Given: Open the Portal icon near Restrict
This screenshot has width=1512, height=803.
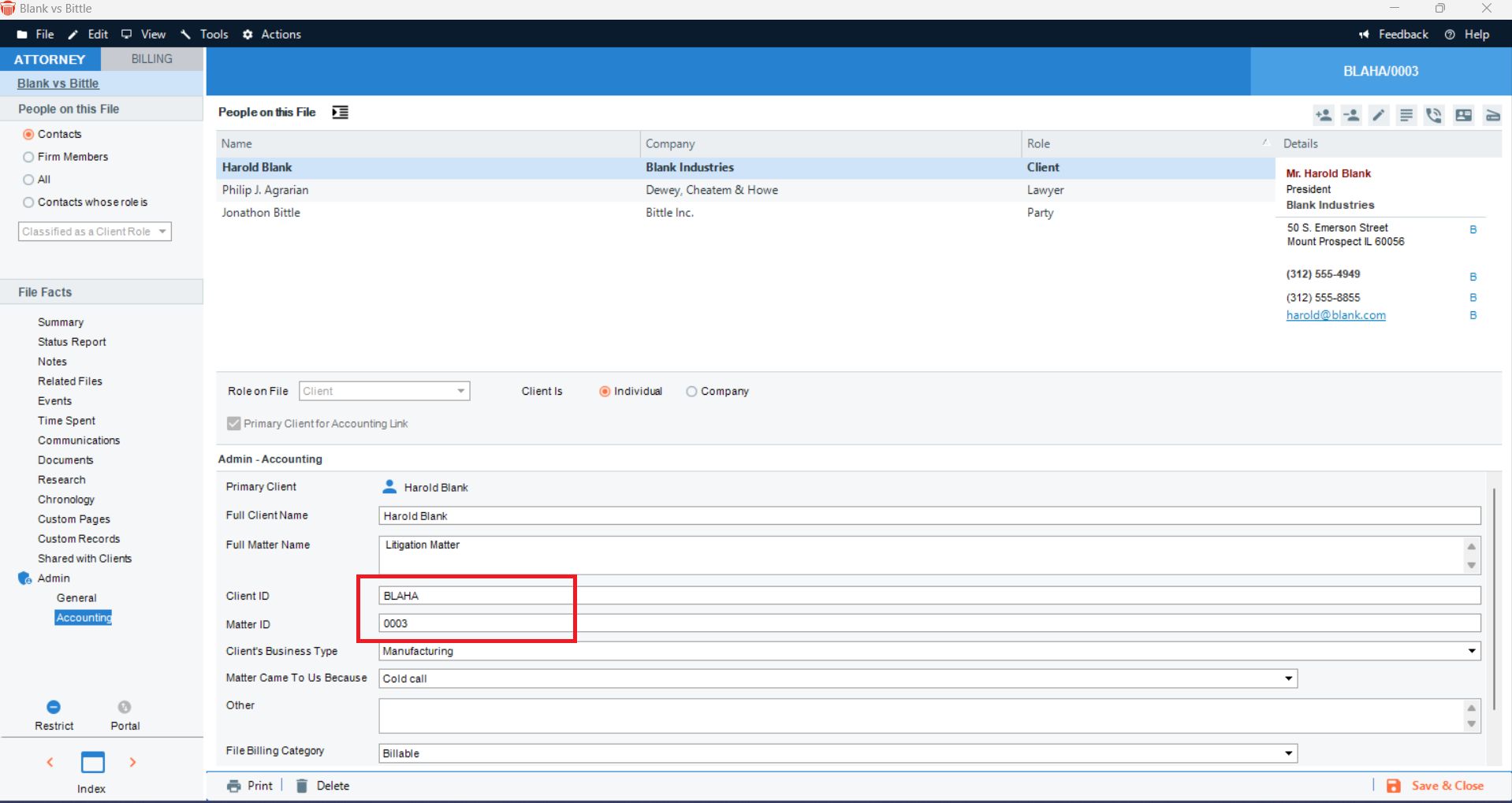Looking at the screenshot, I should tap(124, 707).
